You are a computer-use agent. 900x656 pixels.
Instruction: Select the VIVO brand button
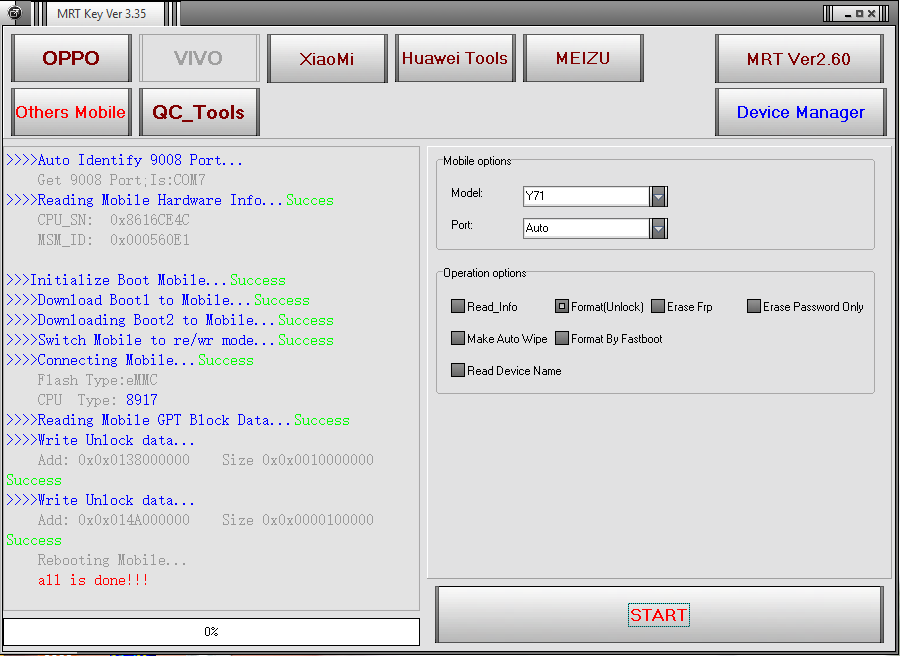[199, 58]
